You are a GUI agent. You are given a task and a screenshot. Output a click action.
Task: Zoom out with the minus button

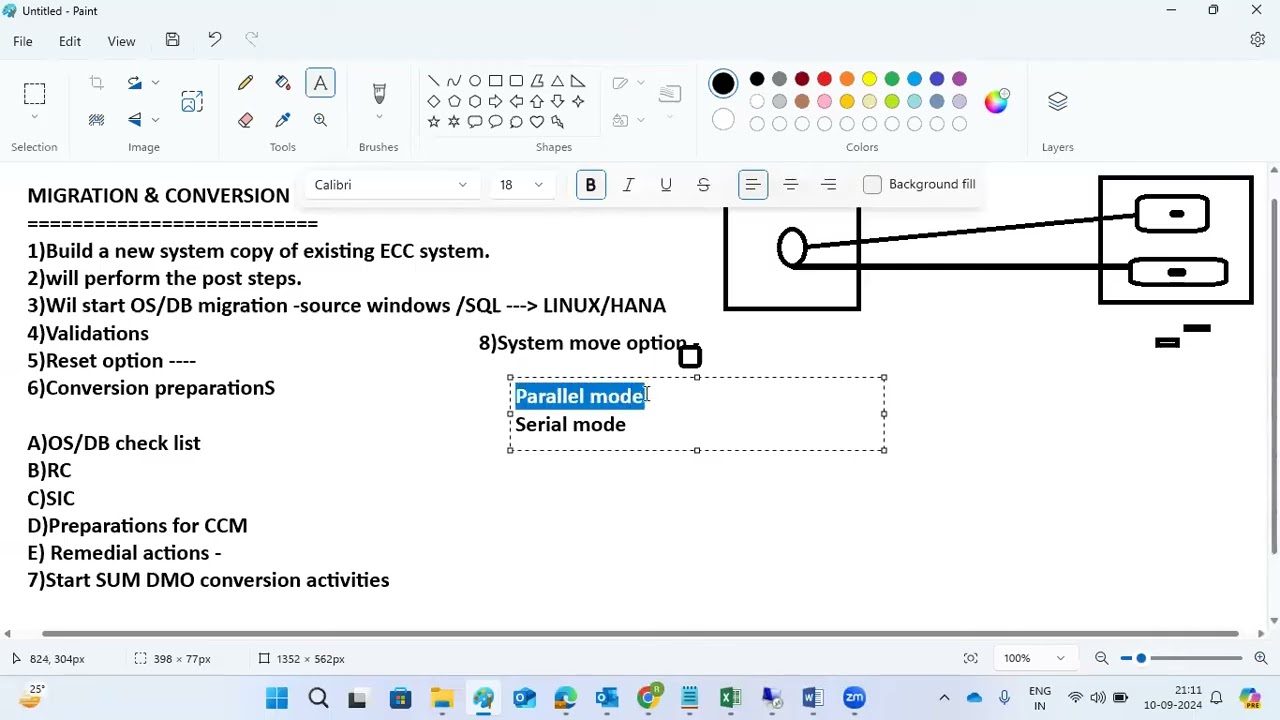point(1101,658)
